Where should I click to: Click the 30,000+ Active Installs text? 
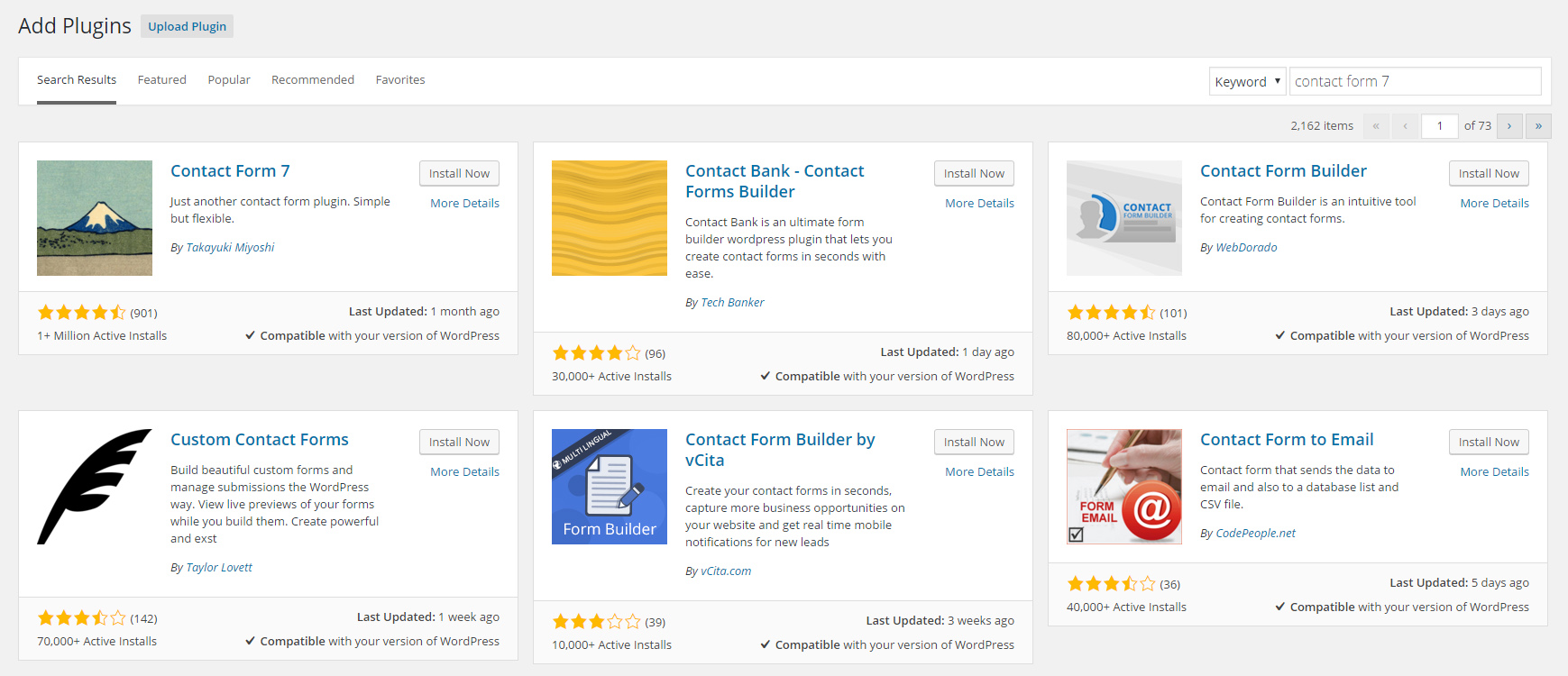point(611,376)
